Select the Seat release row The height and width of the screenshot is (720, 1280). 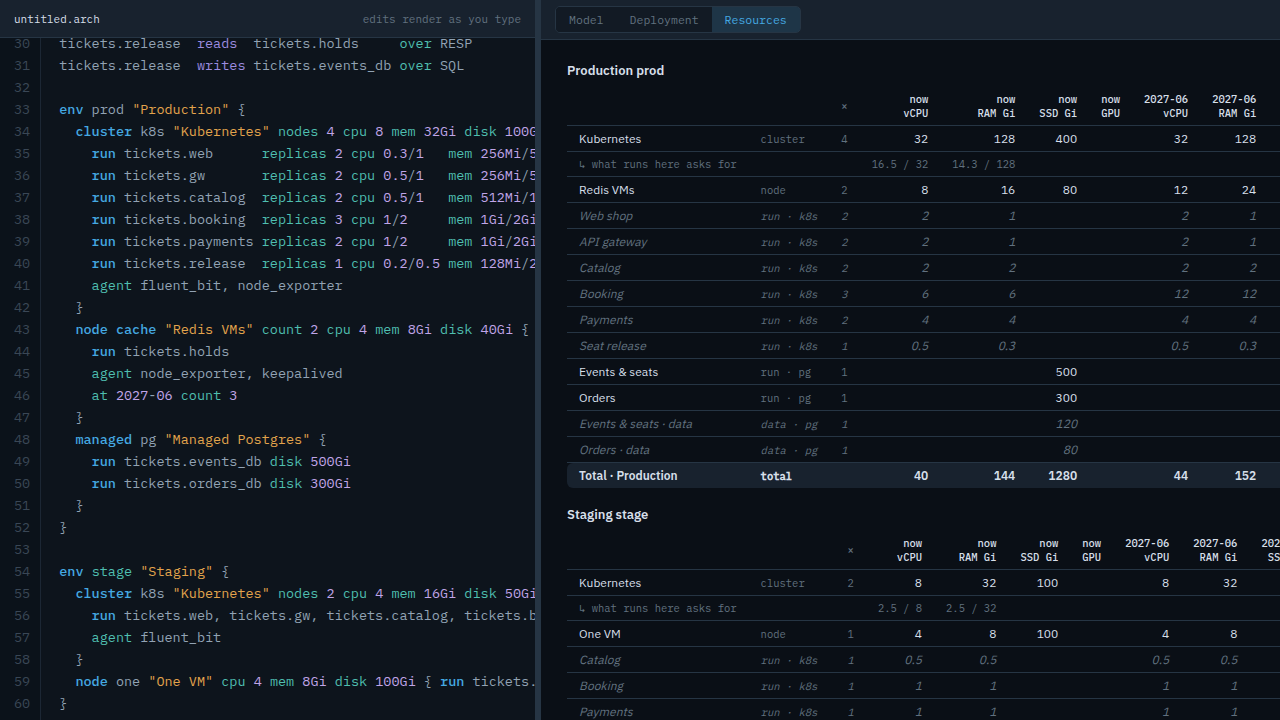tap(923, 346)
